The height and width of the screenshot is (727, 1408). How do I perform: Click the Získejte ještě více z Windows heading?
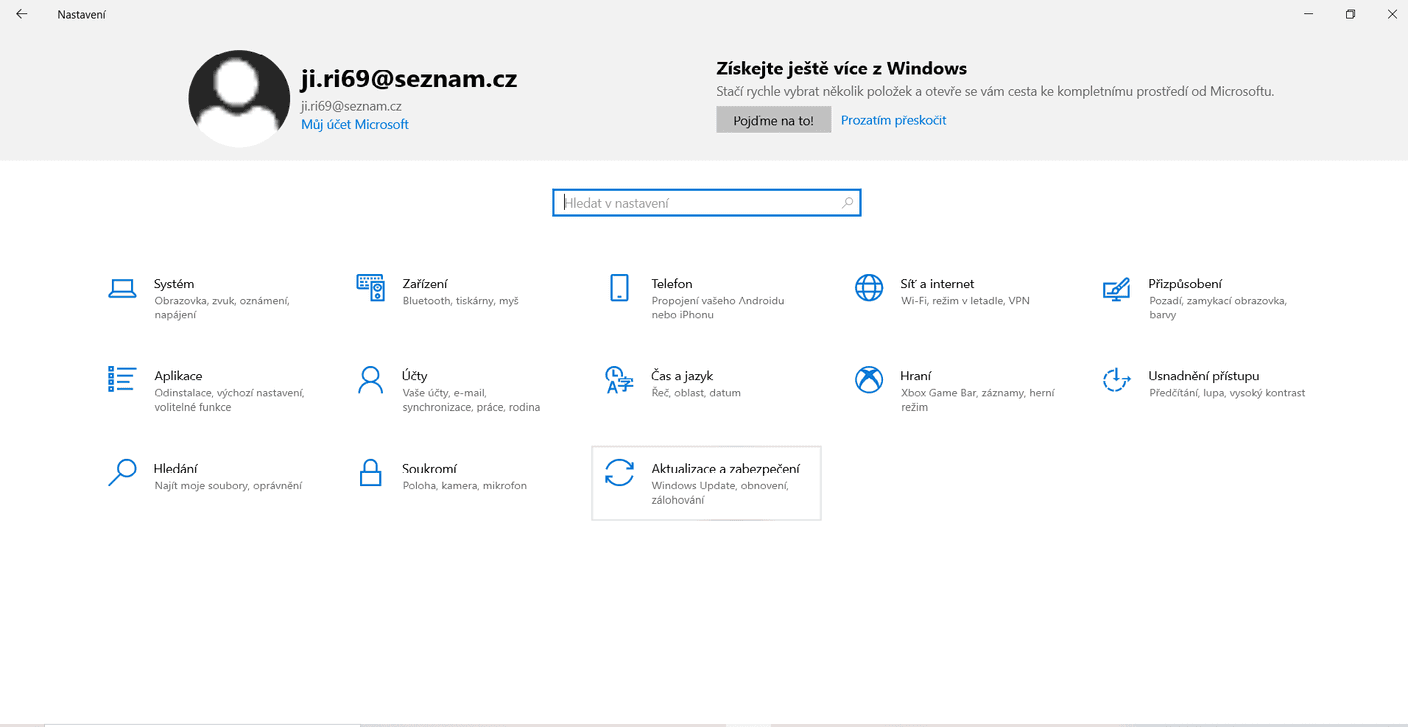(x=841, y=69)
